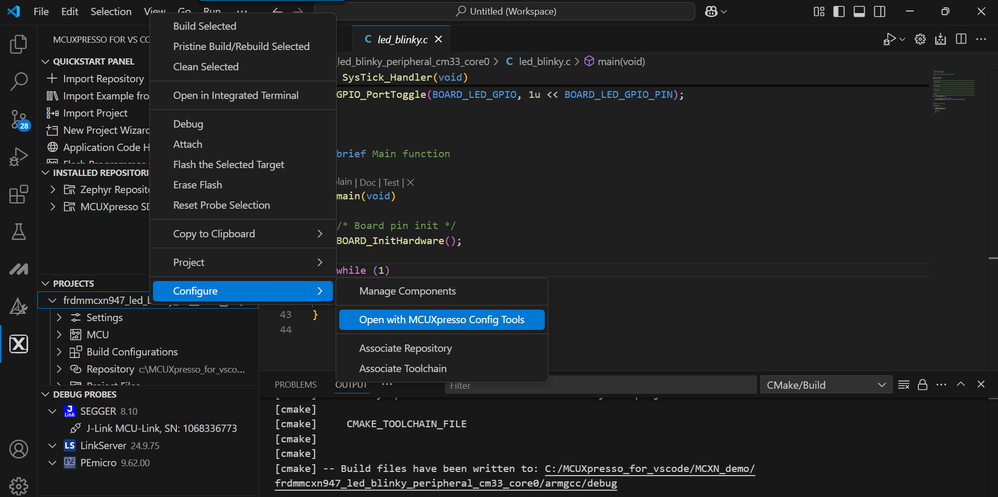Open the Source Control view
Viewport: 998px width, 497px height.
click(18, 120)
